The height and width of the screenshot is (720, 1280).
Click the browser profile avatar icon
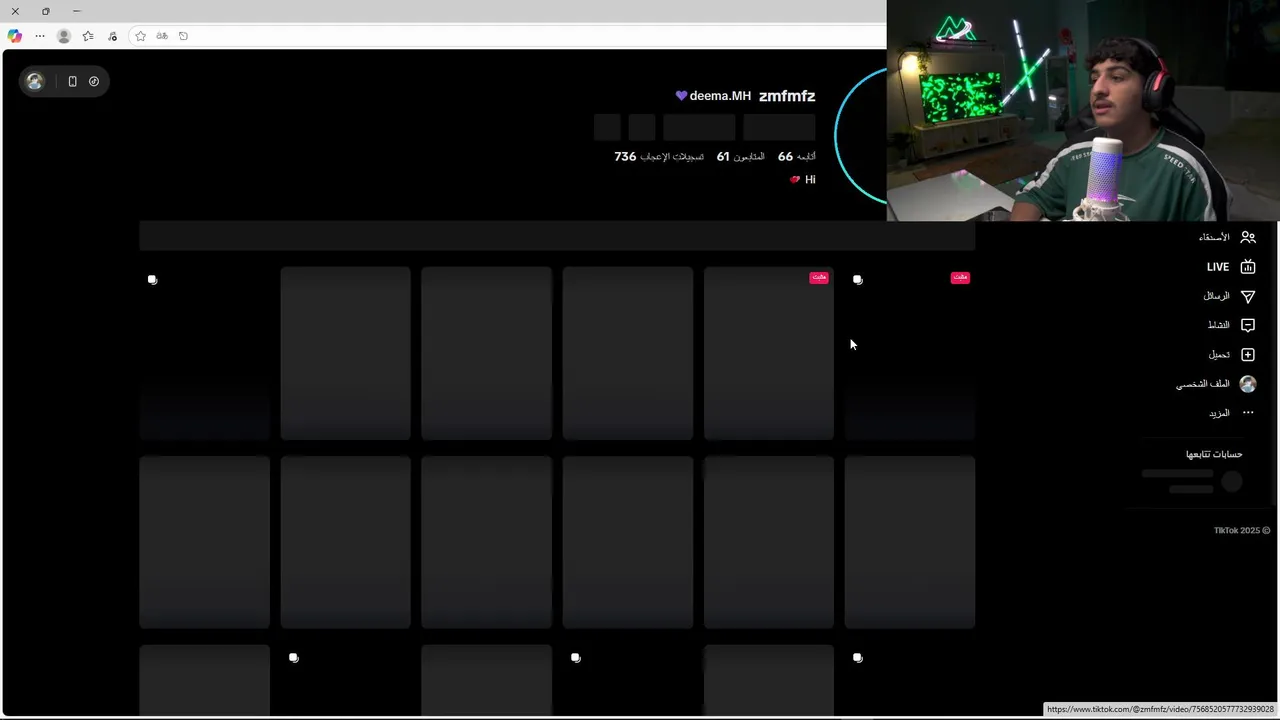64,36
